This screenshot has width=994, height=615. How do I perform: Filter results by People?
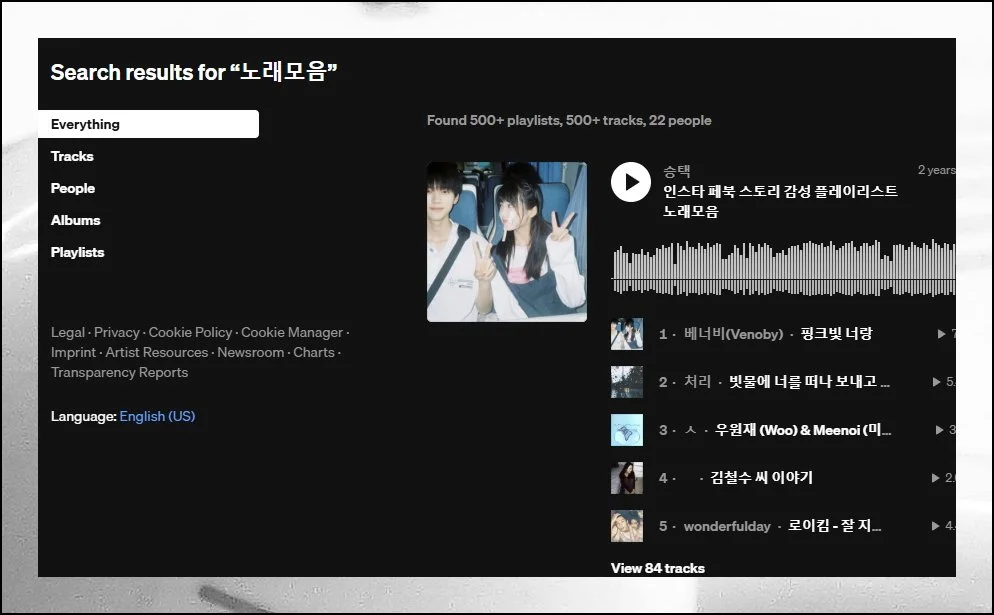point(73,188)
